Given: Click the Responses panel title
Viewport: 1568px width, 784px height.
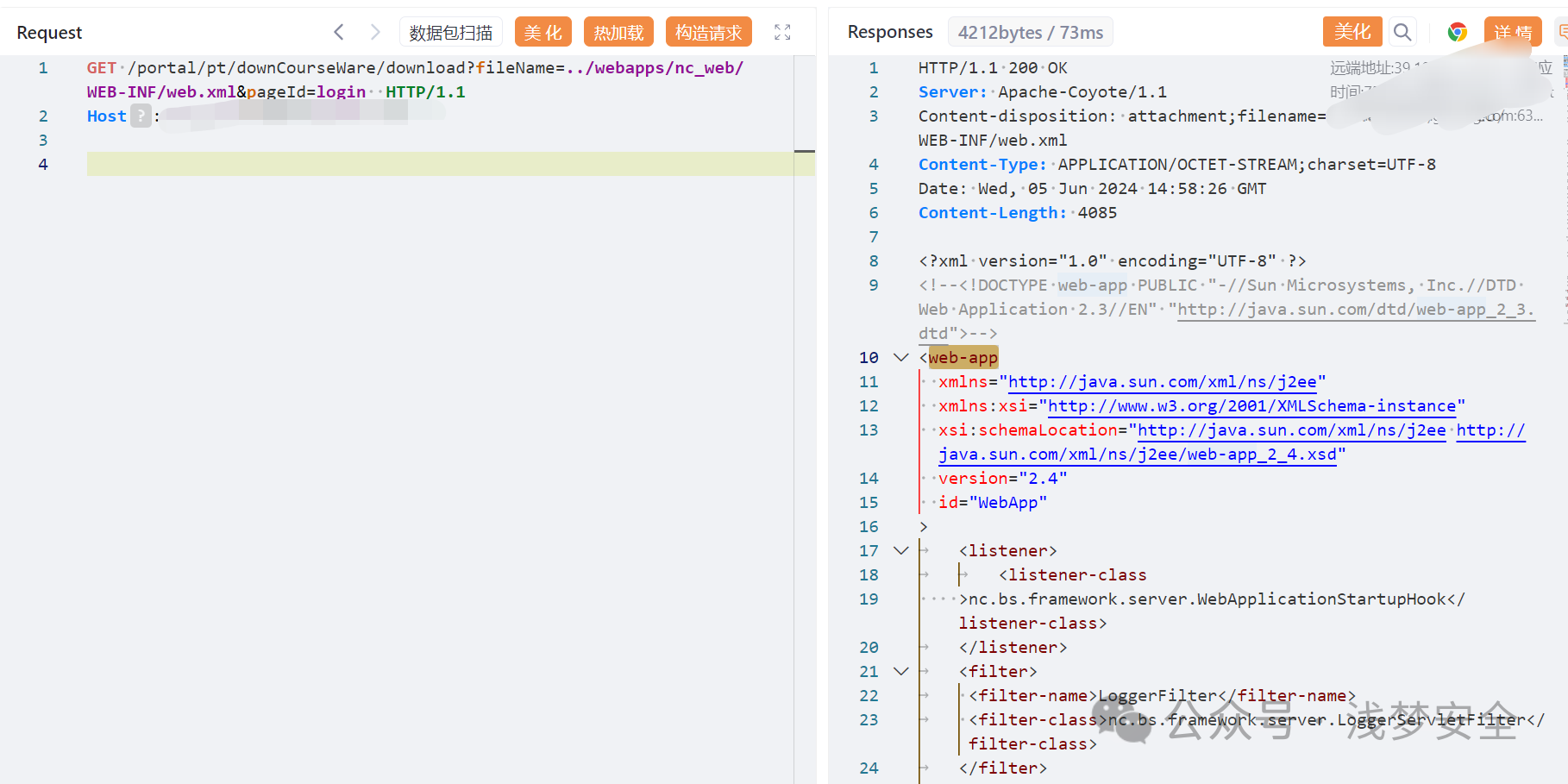Looking at the screenshot, I should (x=890, y=32).
